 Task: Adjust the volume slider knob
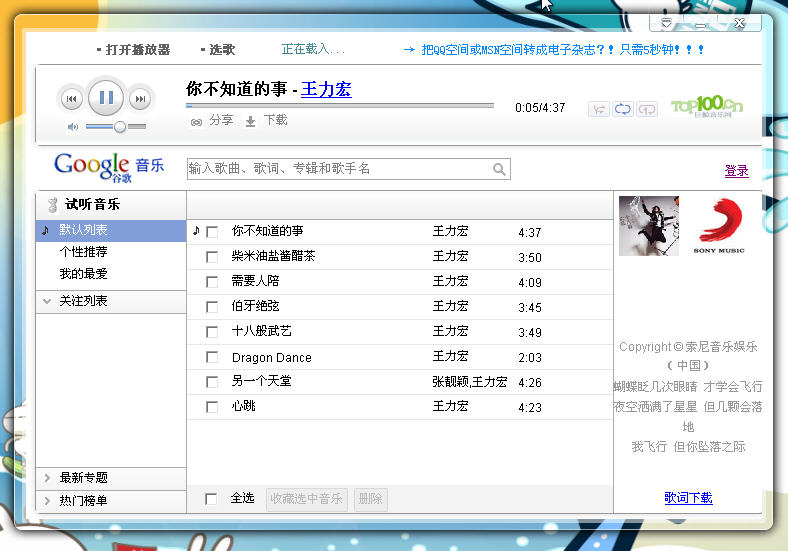(x=120, y=127)
